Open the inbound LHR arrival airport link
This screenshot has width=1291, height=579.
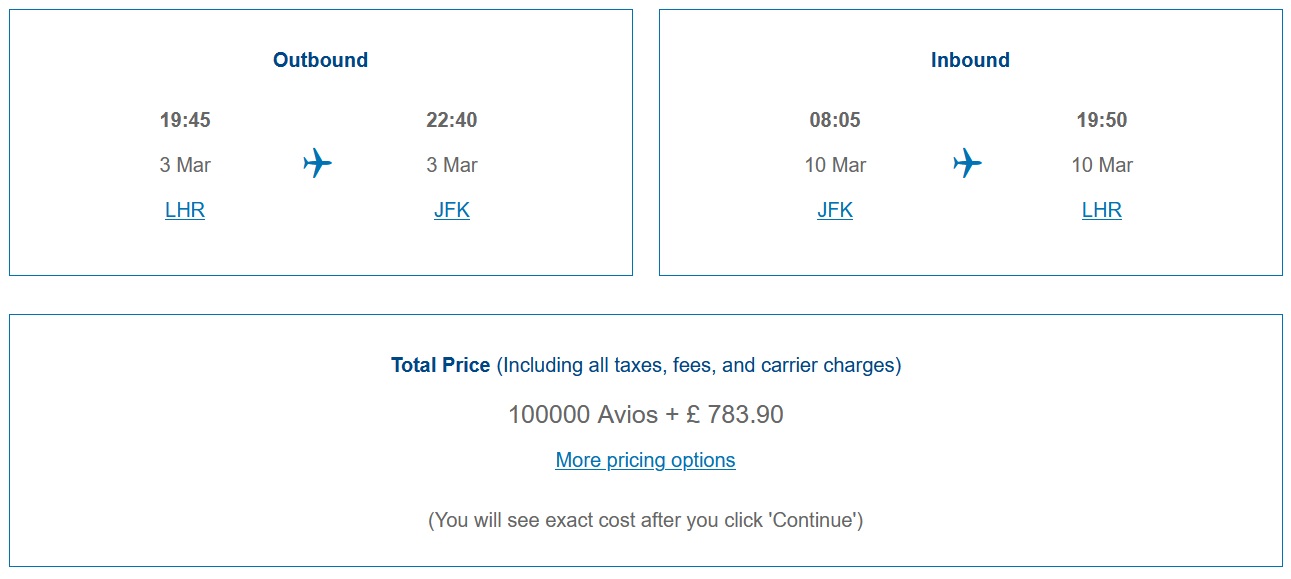tap(1102, 210)
